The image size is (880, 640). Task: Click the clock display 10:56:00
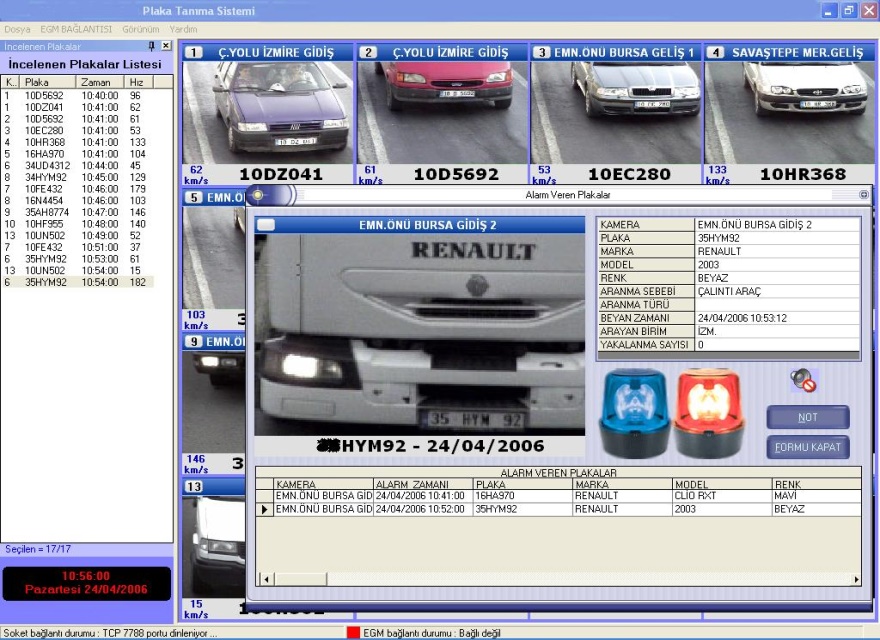86,576
